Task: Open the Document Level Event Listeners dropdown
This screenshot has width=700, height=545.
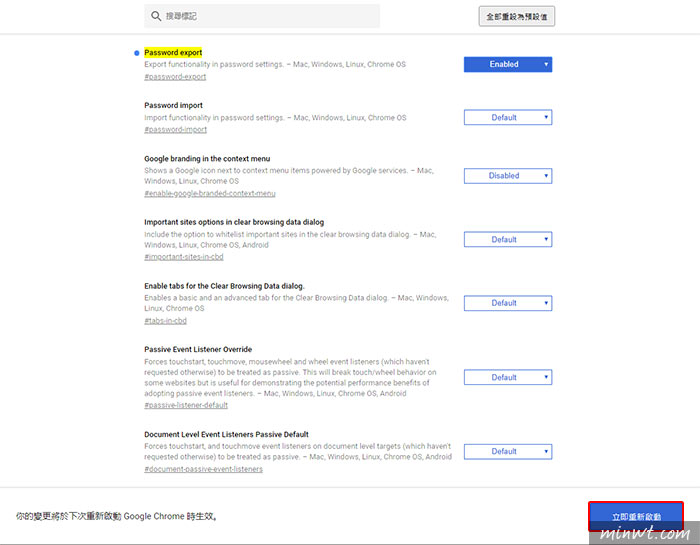Action: pyautogui.click(x=508, y=451)
